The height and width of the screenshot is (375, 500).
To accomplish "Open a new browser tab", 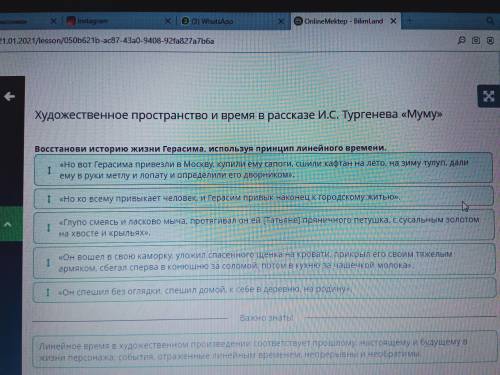I will pyautogui.click(x=409, y=21).
